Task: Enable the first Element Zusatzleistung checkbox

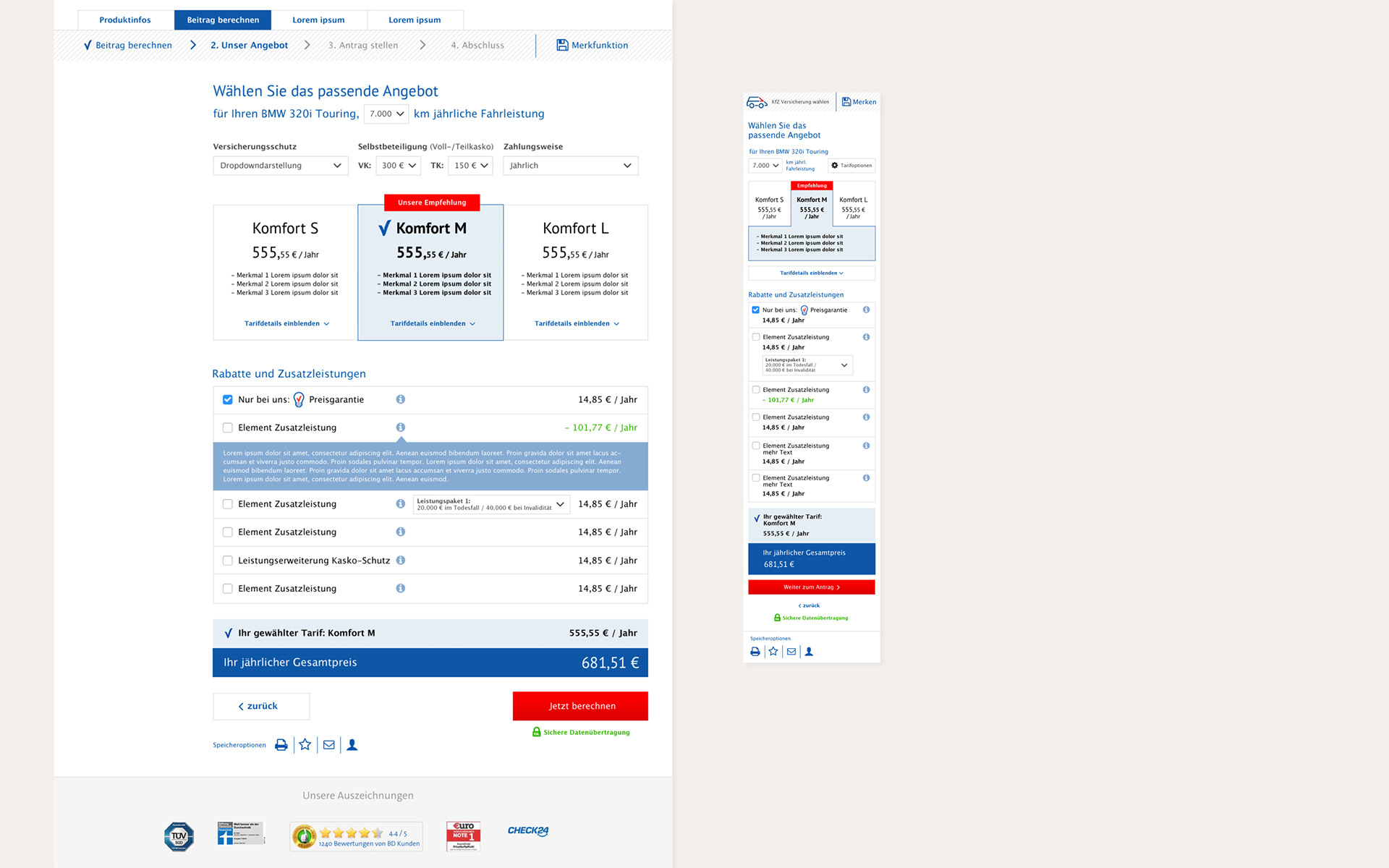Action: 227,427
